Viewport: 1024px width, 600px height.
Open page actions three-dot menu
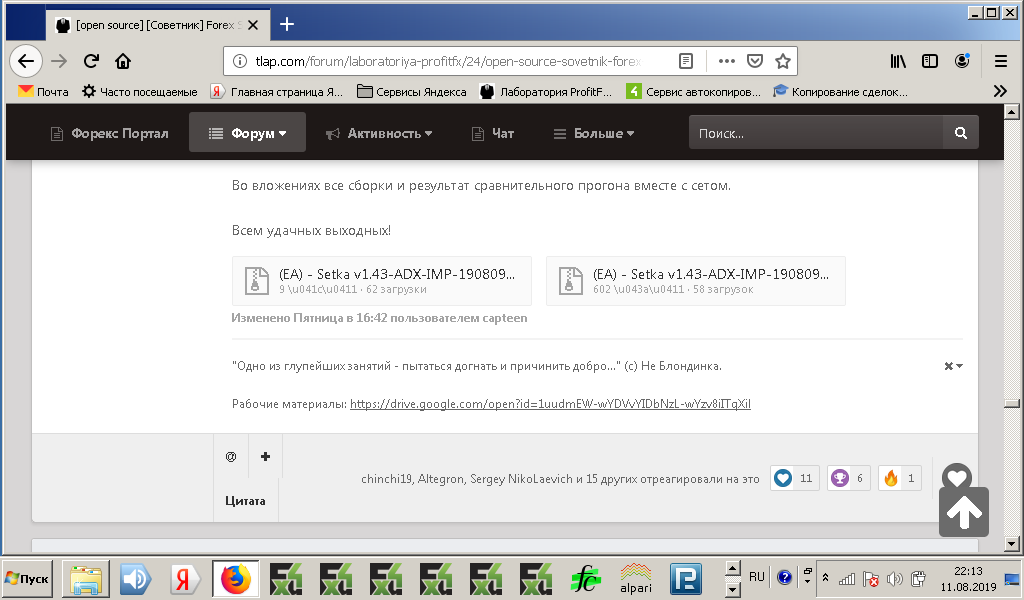(726, 61)
